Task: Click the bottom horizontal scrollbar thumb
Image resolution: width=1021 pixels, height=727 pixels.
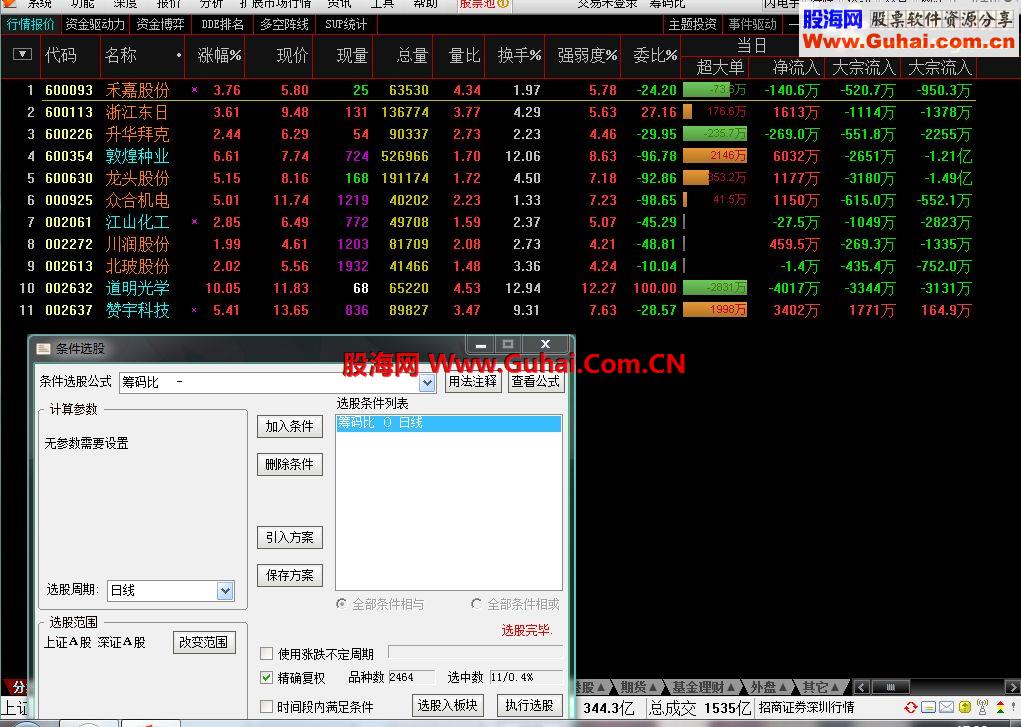Action: tap(890, 687)
